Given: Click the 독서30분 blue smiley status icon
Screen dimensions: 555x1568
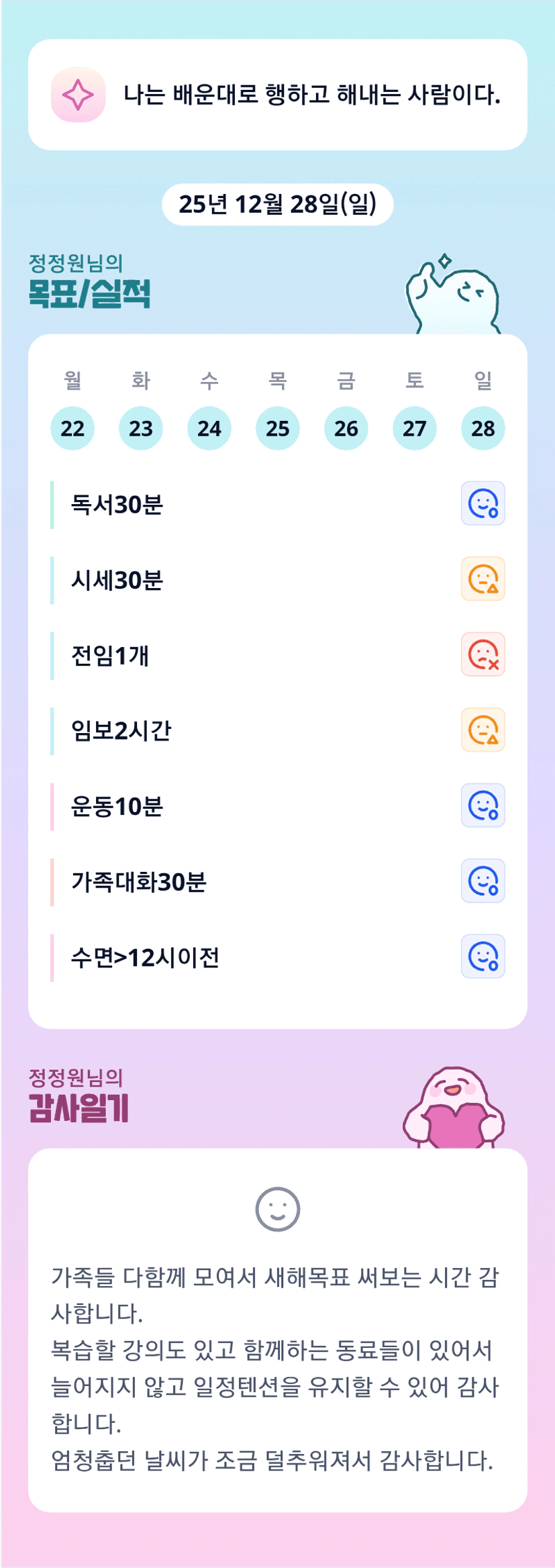Looking at the screenshot, I should (x=483, y=503).
